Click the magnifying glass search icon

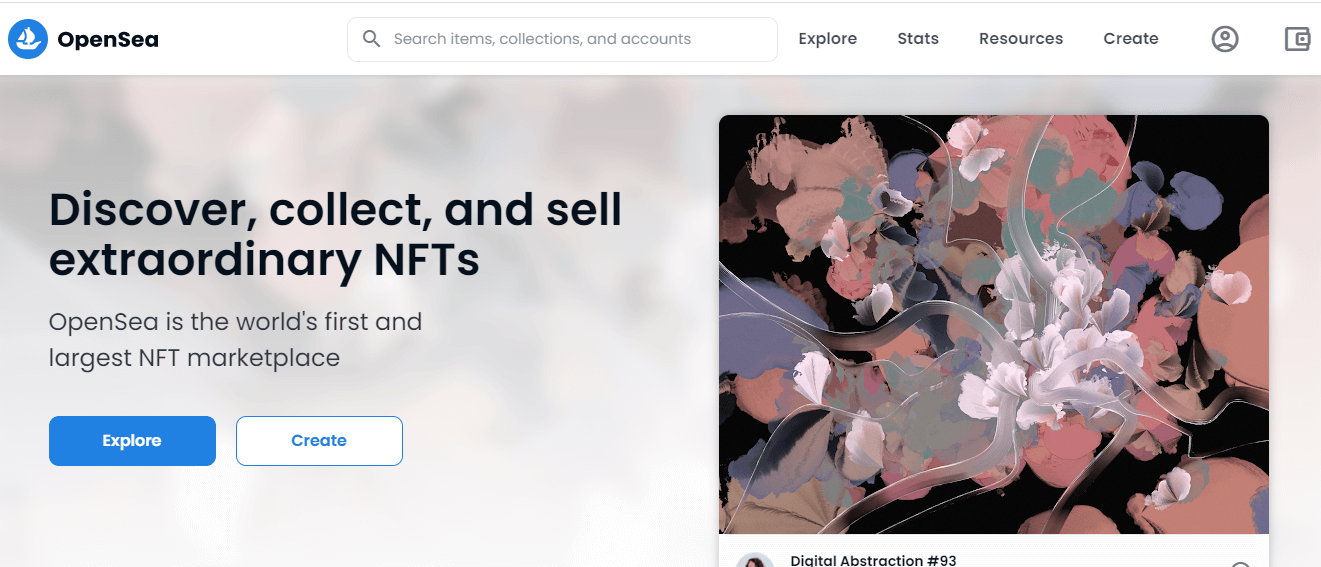pos(371,39)
